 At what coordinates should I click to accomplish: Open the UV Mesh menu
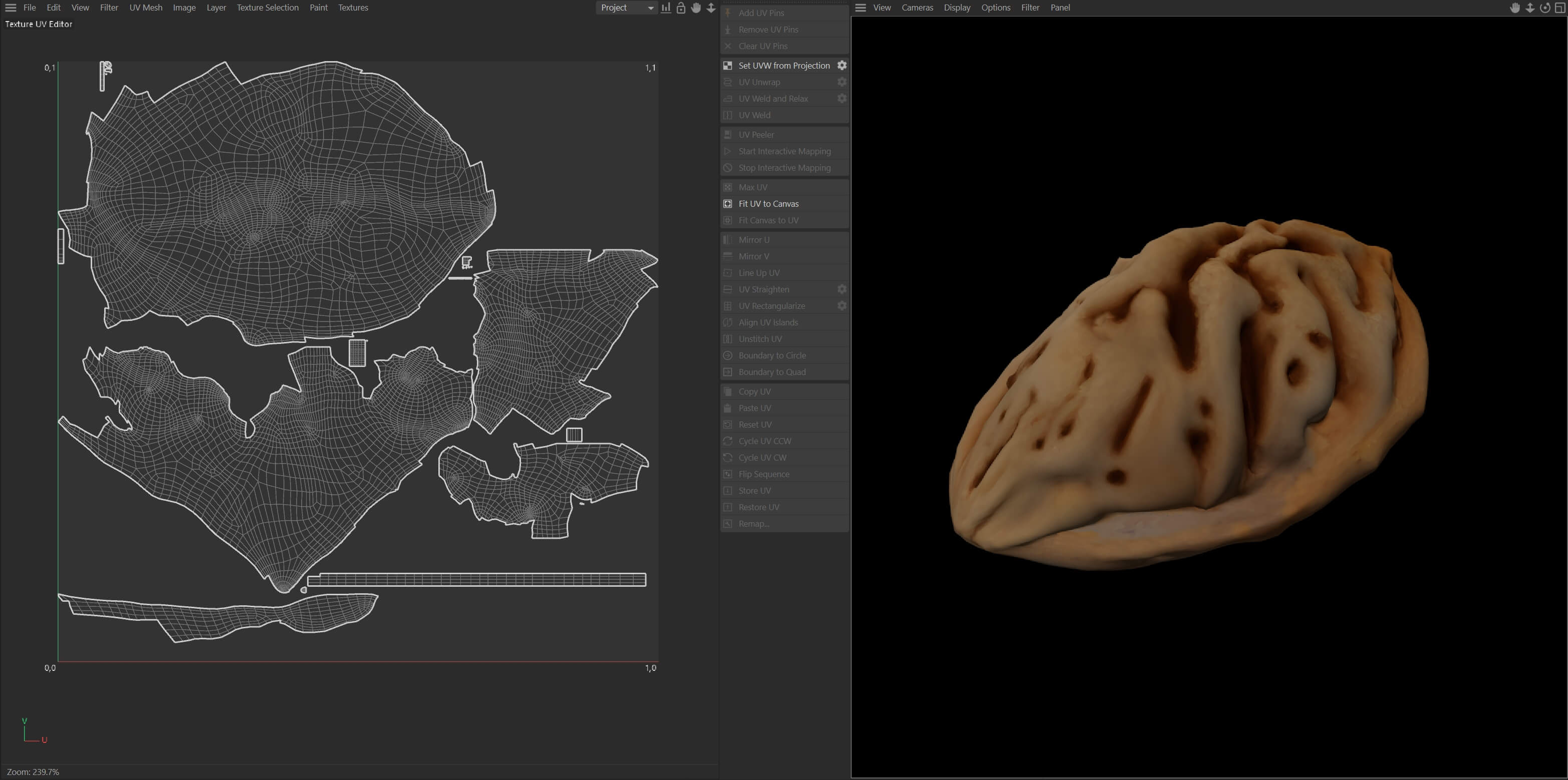coord(145,8)
